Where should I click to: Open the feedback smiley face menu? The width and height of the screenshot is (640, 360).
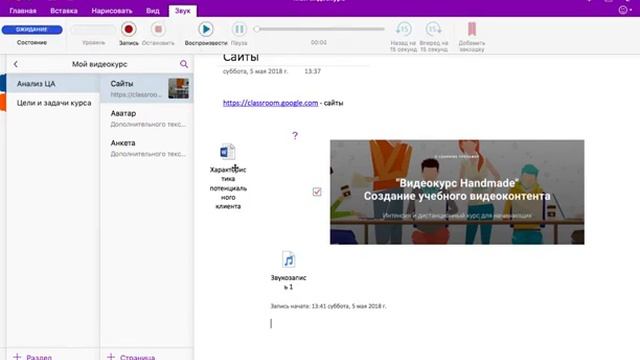(623, 10)
